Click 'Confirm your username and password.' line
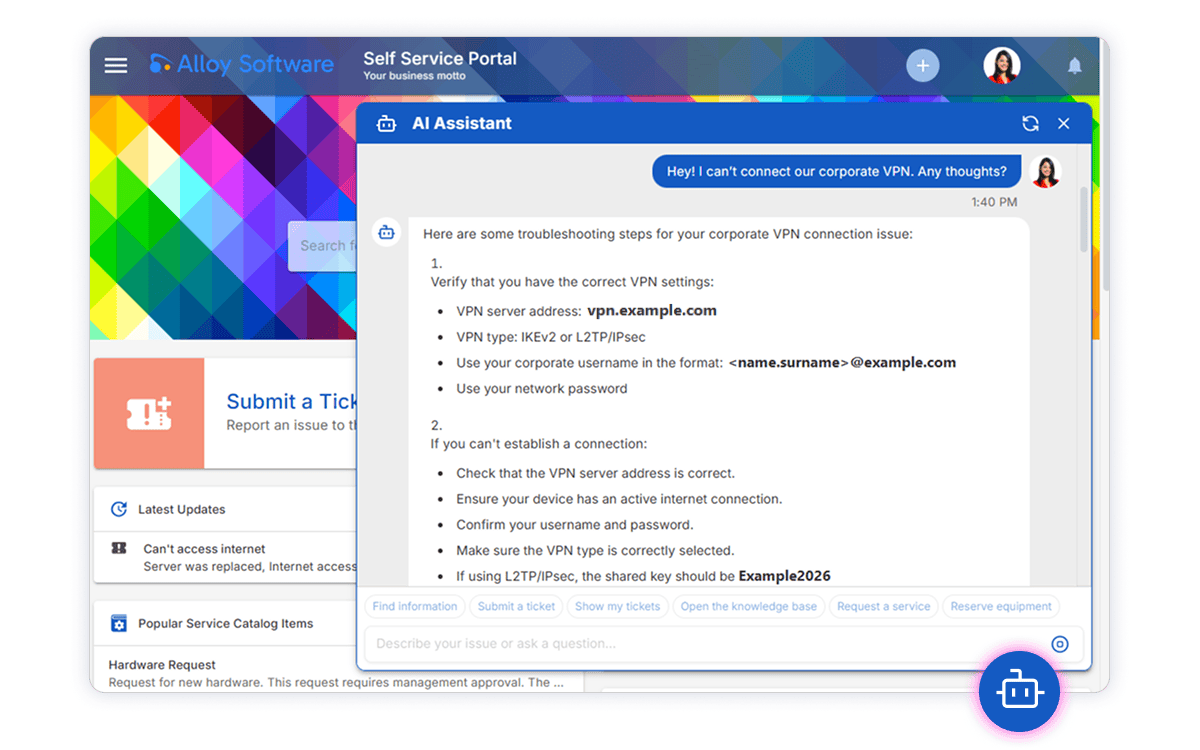The width and height of the screenshot is (1200, 750). coord(575,525)
